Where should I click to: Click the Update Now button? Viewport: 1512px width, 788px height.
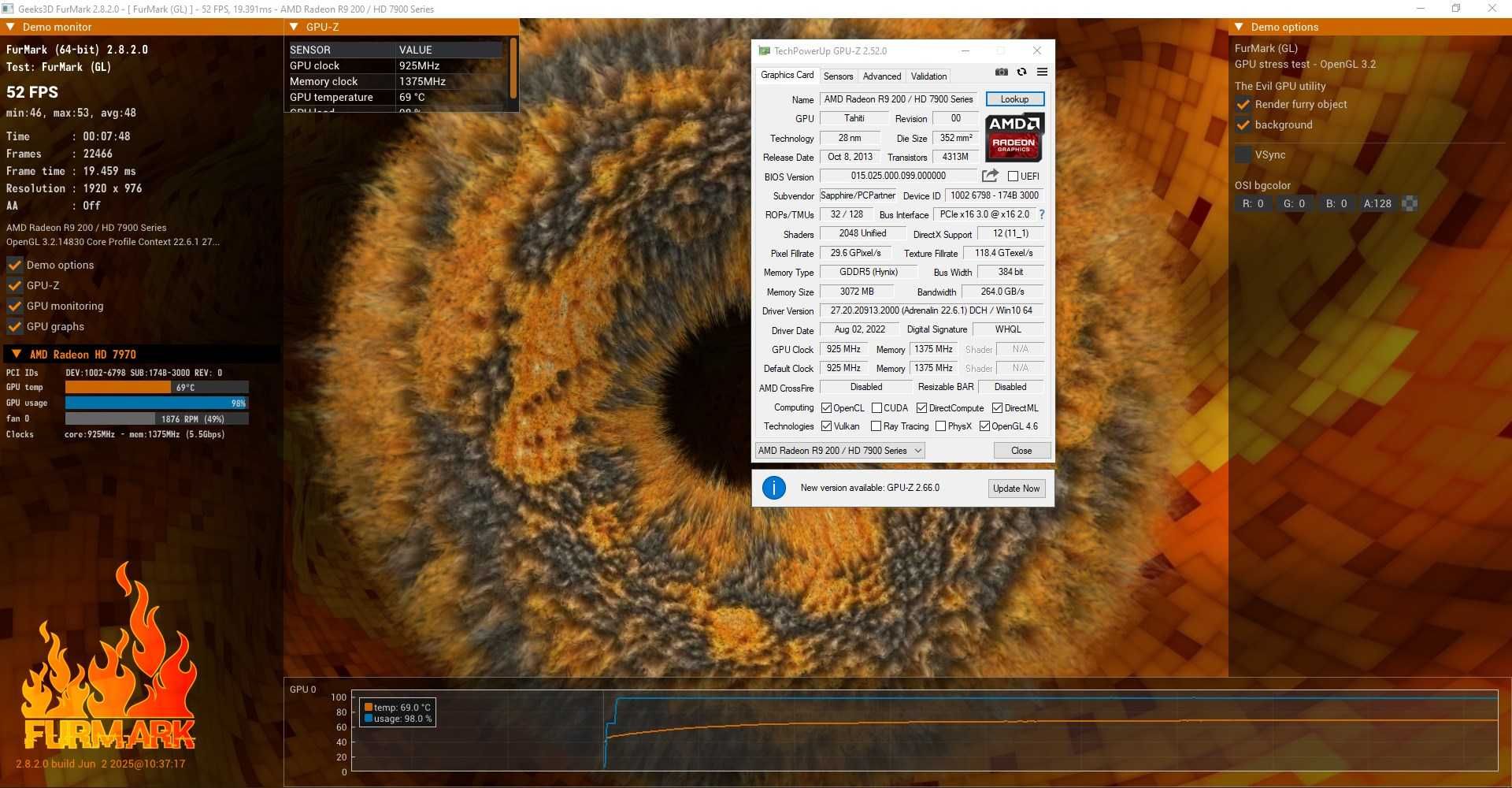(1016, 489)
